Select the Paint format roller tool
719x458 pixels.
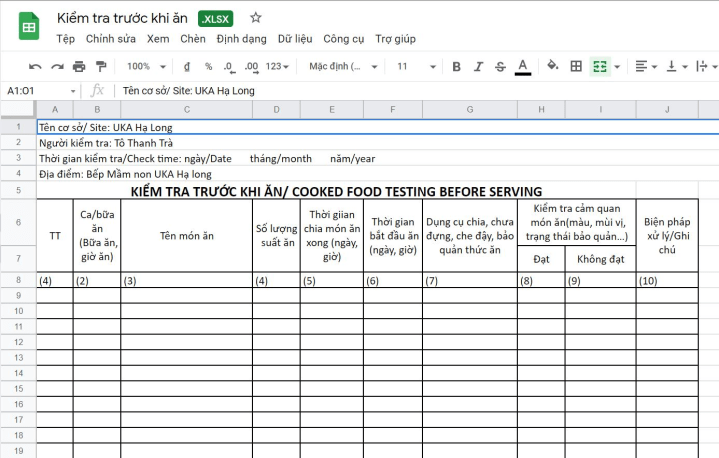tap(101, 67)
